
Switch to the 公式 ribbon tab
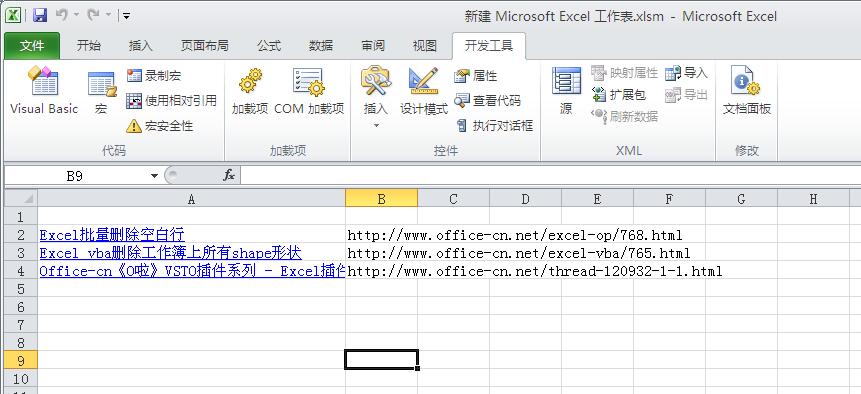coord(269,46)
